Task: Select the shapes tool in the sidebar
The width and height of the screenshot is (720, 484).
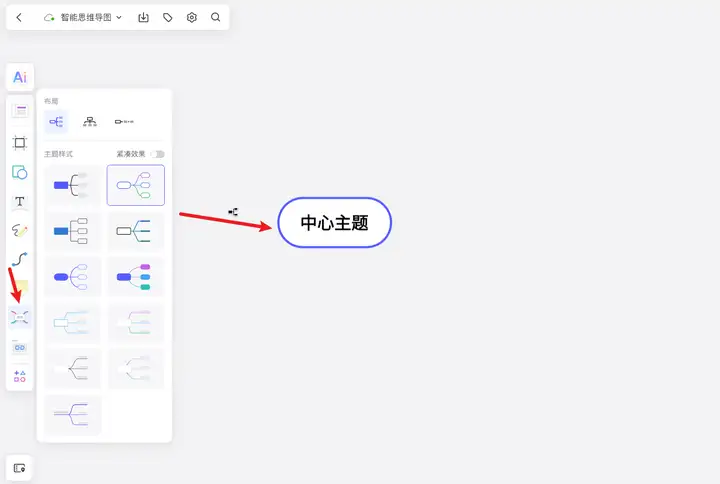Action: tap(20, 172)
